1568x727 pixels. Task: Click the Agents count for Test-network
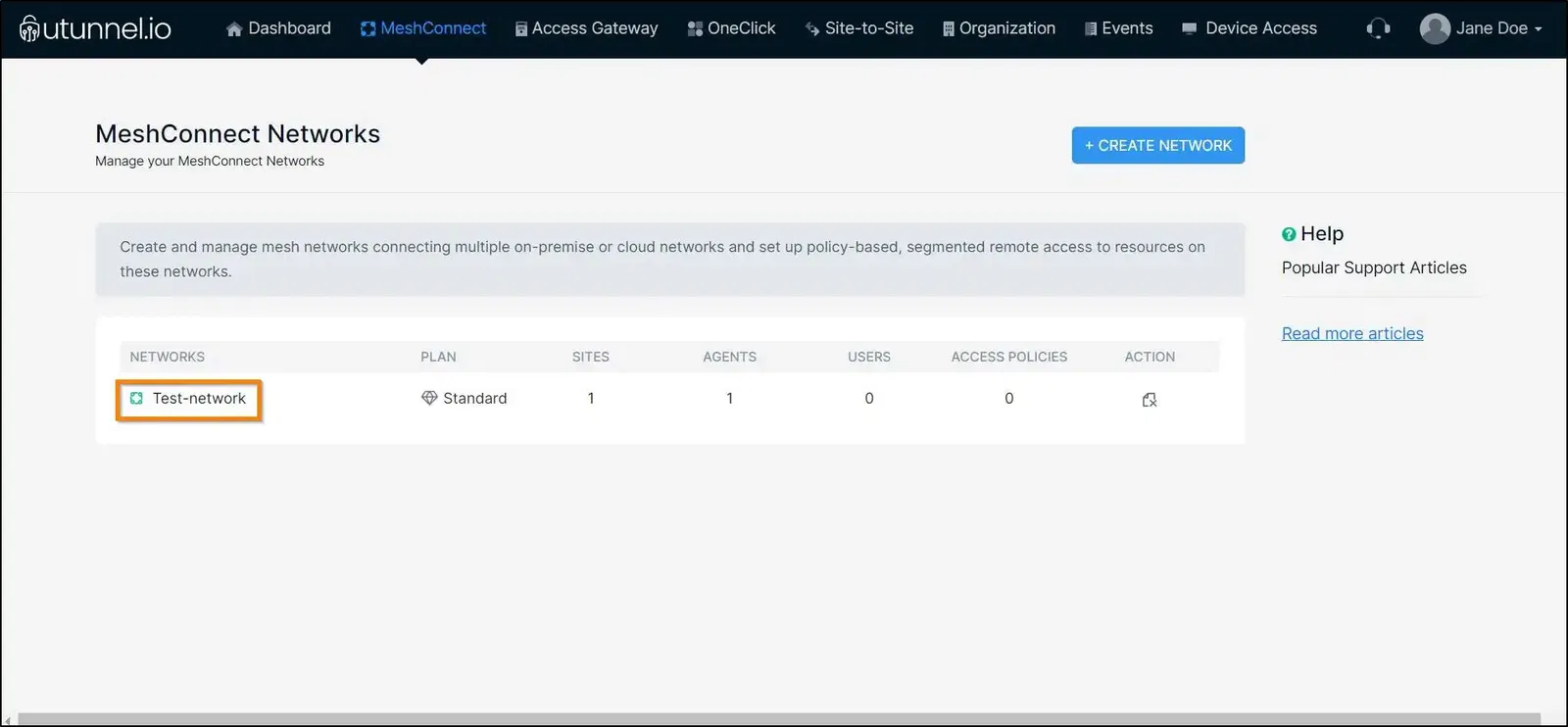729,399
